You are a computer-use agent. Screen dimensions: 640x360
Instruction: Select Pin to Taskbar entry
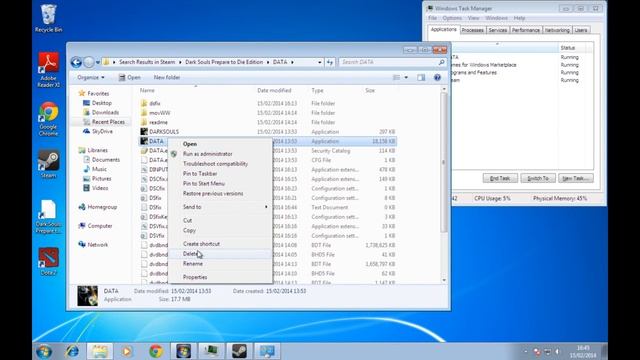tap(220, 173)
